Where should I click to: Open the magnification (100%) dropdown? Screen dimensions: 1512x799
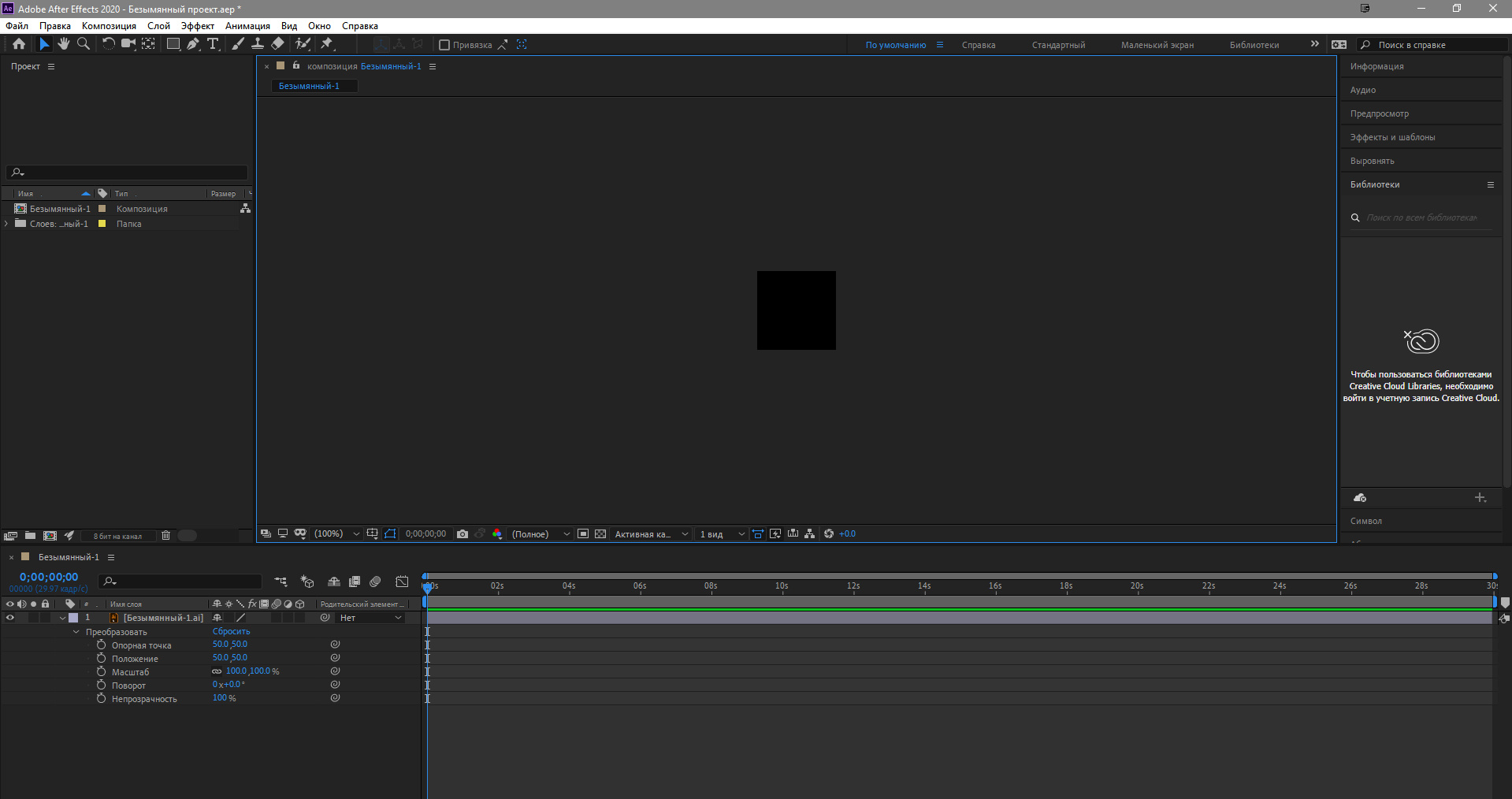pos(337,534)
